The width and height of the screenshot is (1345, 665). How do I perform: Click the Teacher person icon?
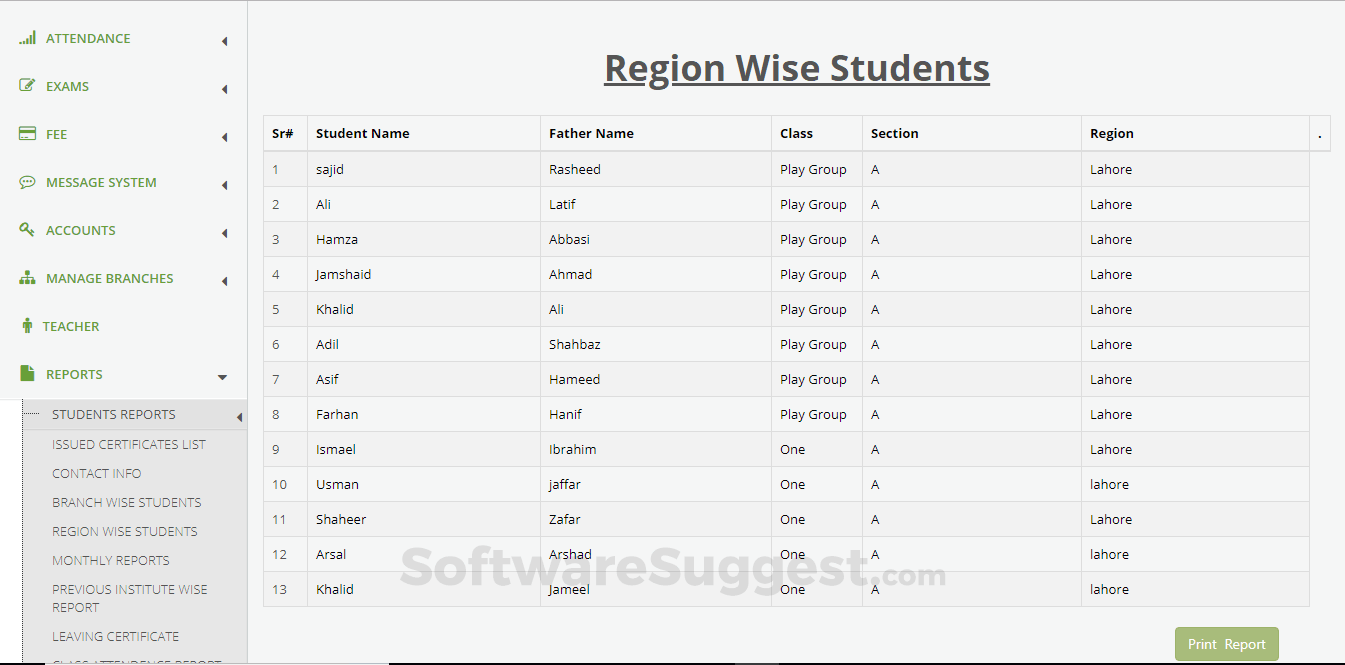(27, 326)
